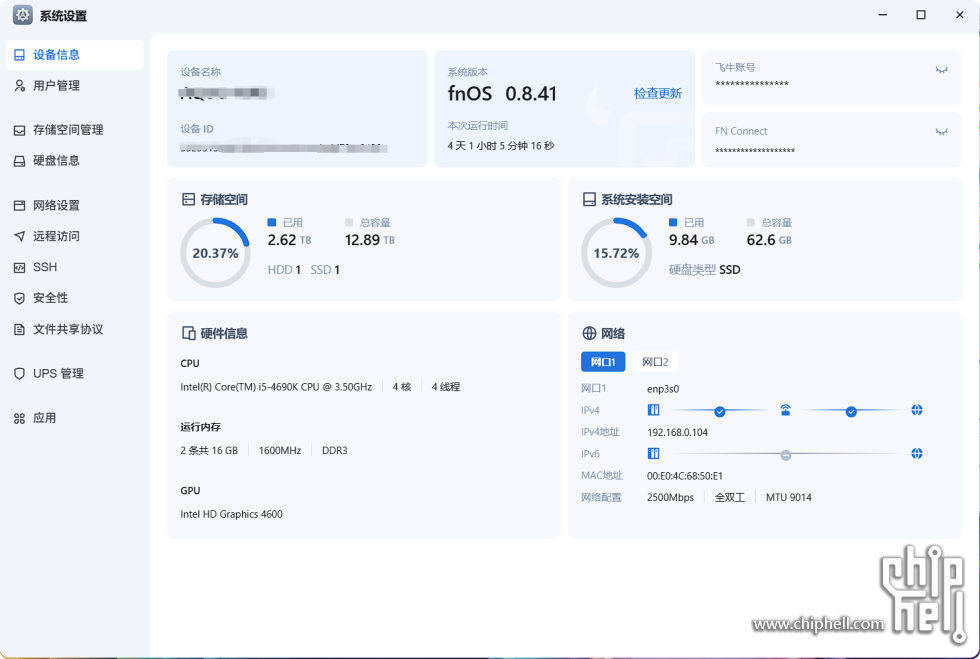Click the uptime 4 天 1 小时 text
980x659 pixels.
tap(501, 146)
